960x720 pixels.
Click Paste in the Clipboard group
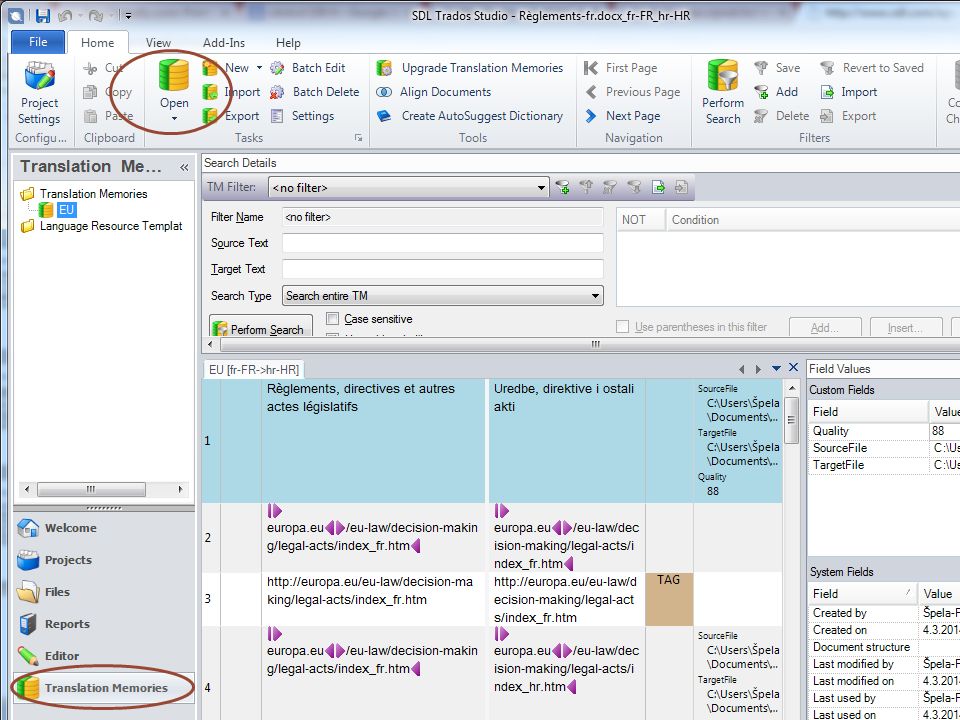pyautogui.click(x=108, y=116)
